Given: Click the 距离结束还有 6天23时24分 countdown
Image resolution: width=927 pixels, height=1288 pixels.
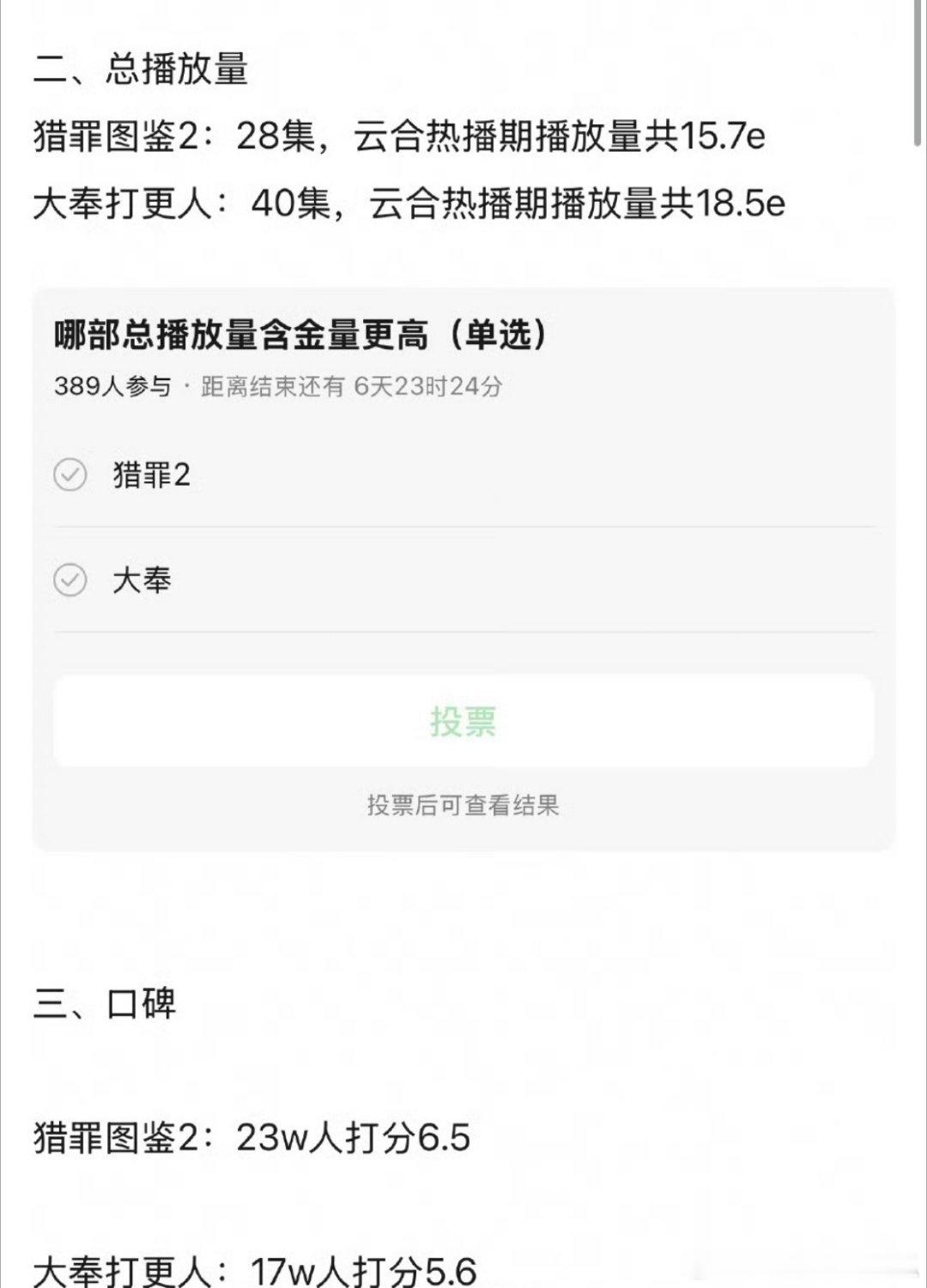Looking at the screenshot, I should (351, 386).
